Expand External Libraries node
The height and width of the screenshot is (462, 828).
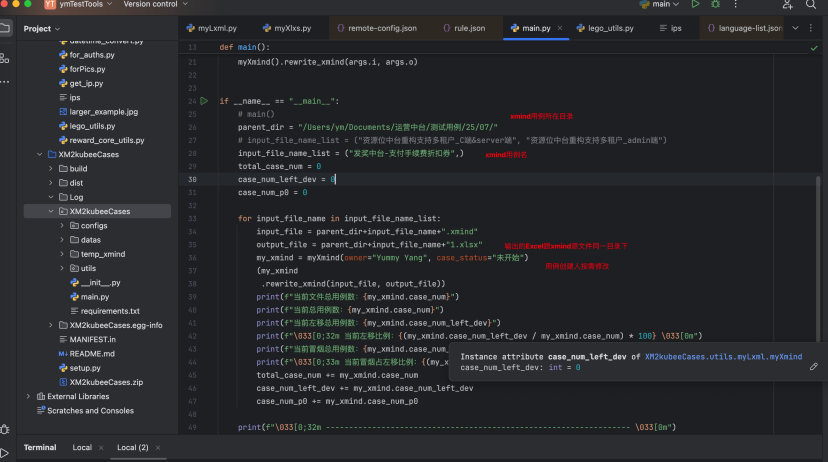pos(27,396)
